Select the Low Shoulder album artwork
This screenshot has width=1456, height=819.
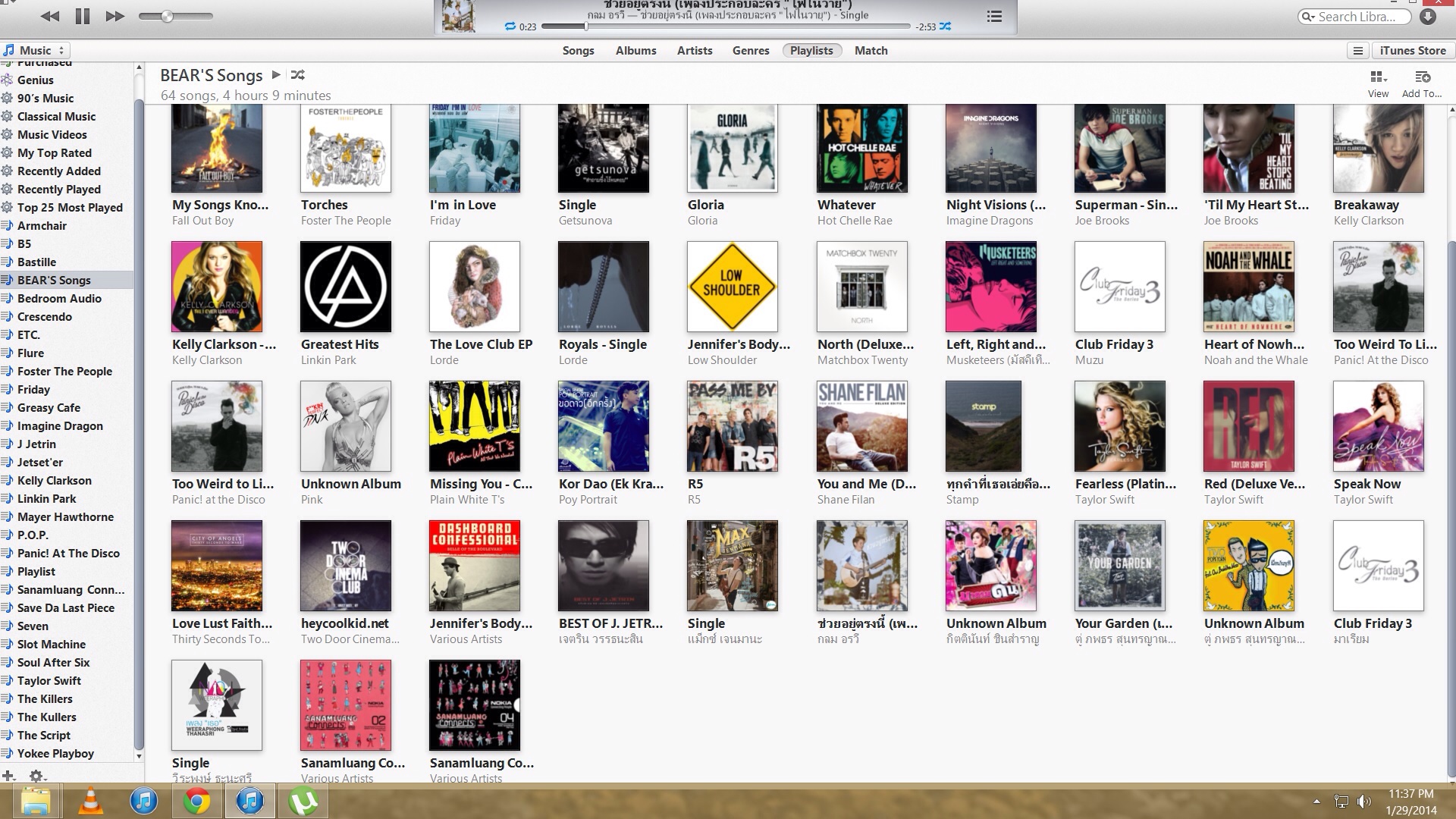tap(733, 287)
